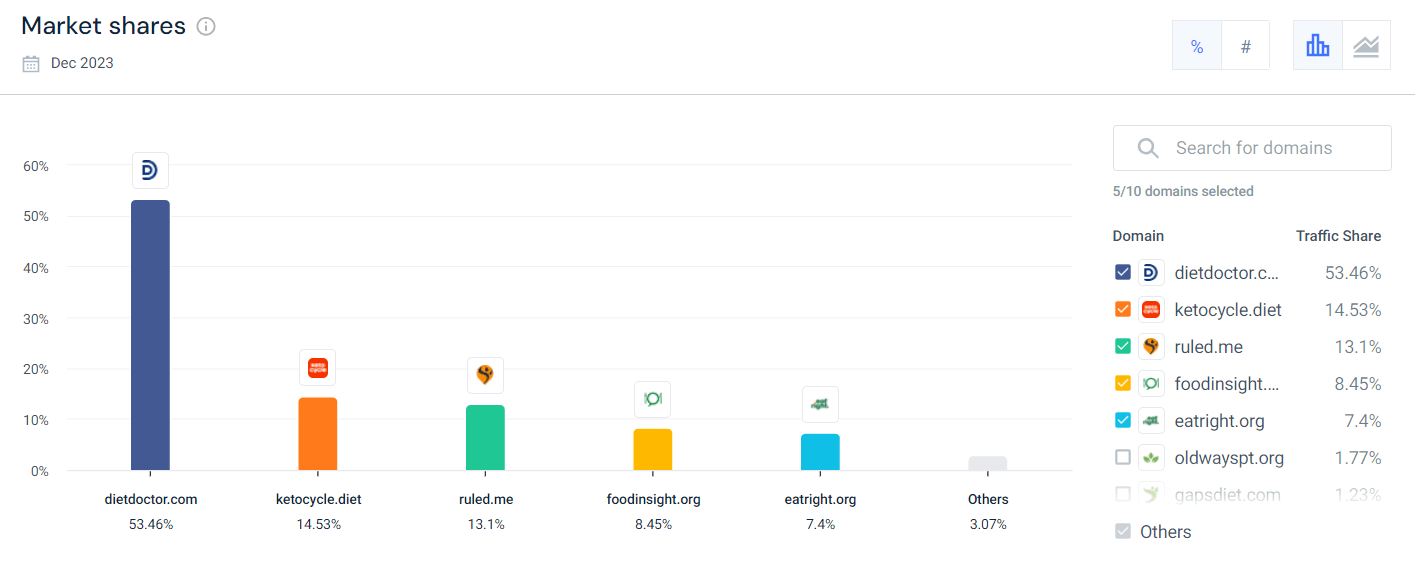This screenshot has height=569, width=1415.
Task: Uncheck the dietdoctor.com checkbox
Action: point(1123,272)
